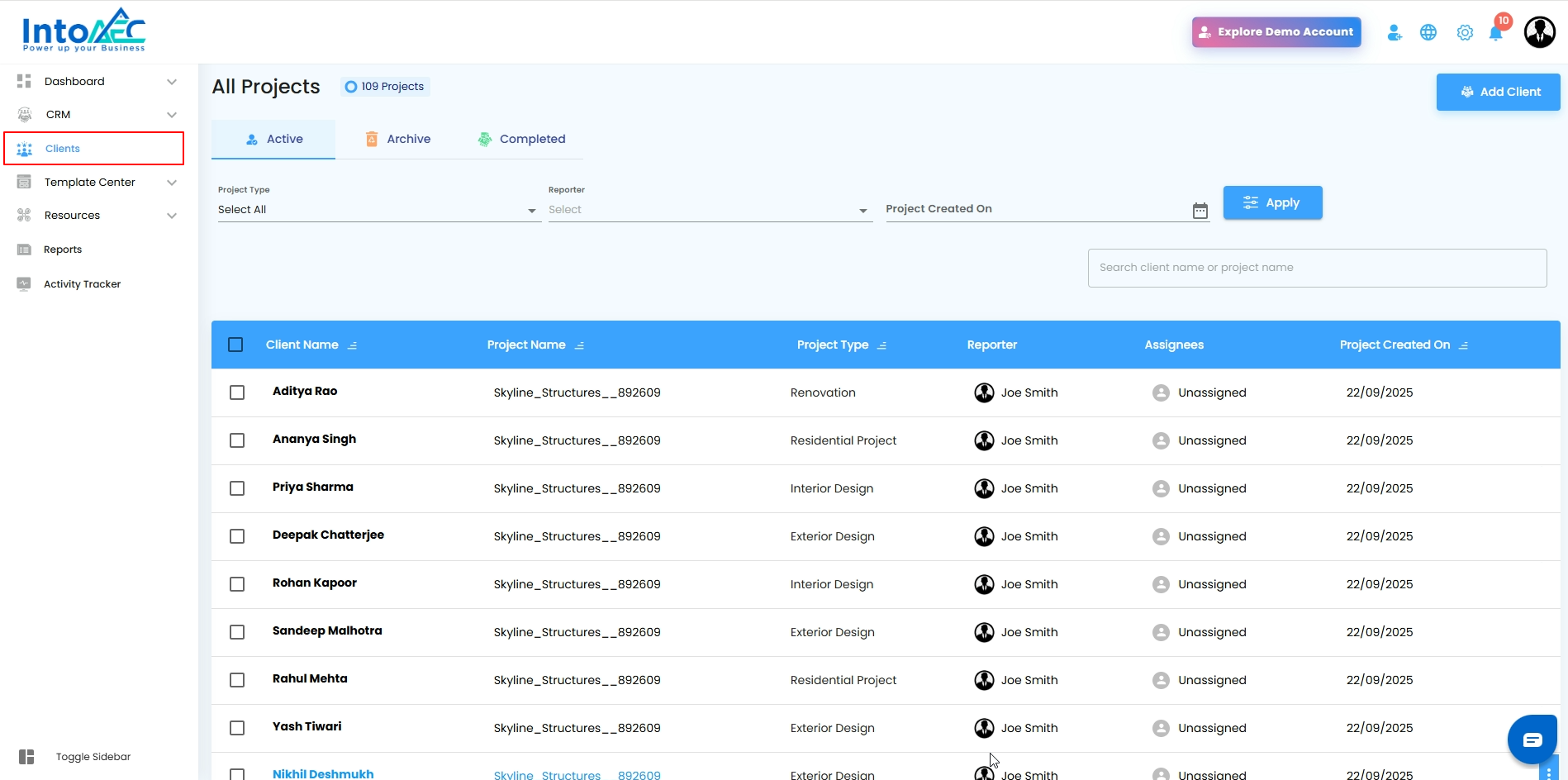Click the globe language icon
Viewport: 1568px width, 780px height.
click(1428, 33)
